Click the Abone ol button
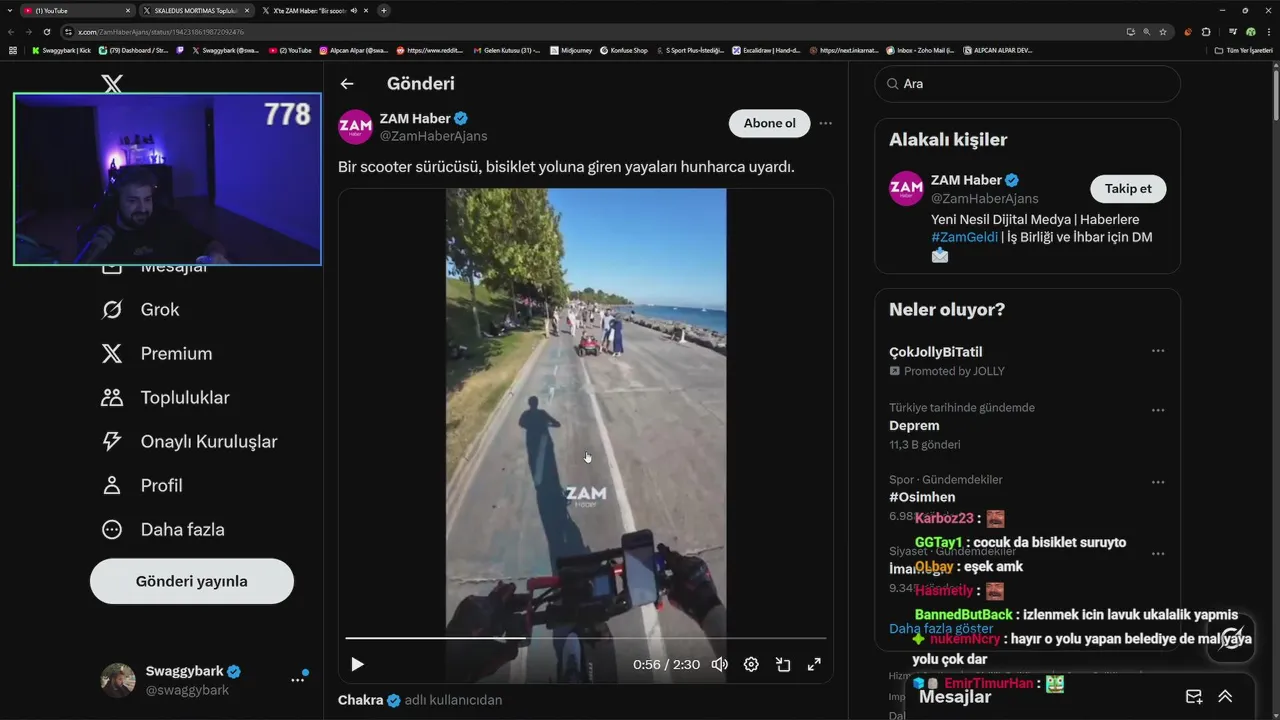The height and width of the screenshot is (720, 1280). coord(770,123)
